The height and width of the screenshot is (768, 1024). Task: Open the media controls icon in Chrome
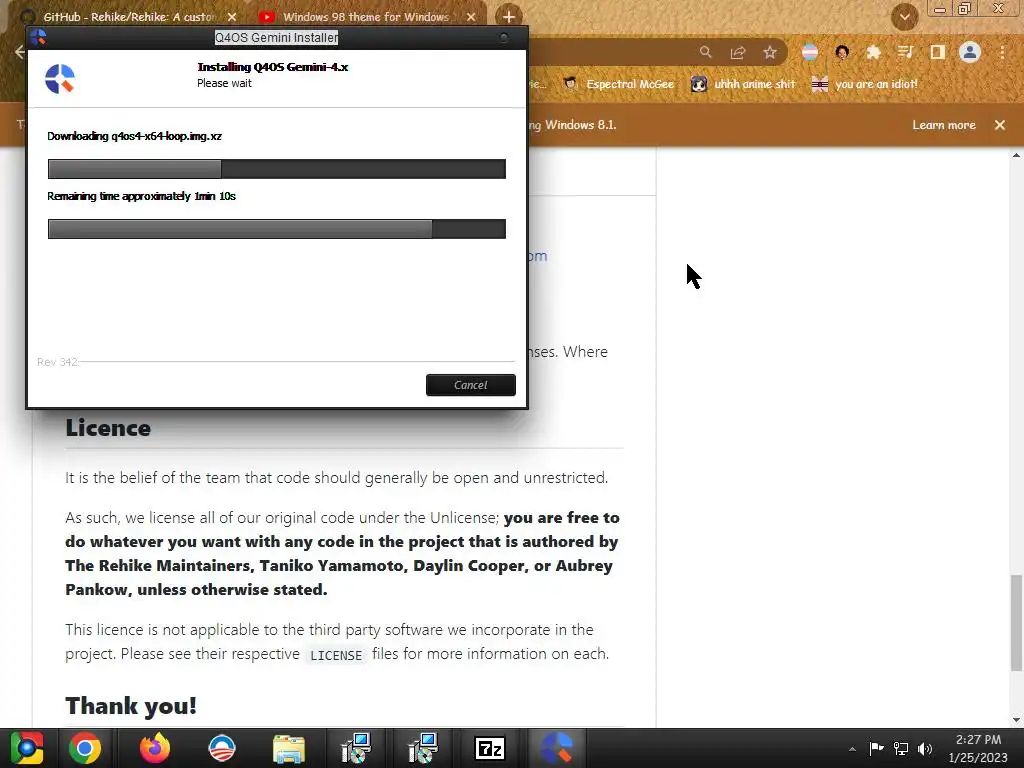pyautogui.click(x=905, y=52)
